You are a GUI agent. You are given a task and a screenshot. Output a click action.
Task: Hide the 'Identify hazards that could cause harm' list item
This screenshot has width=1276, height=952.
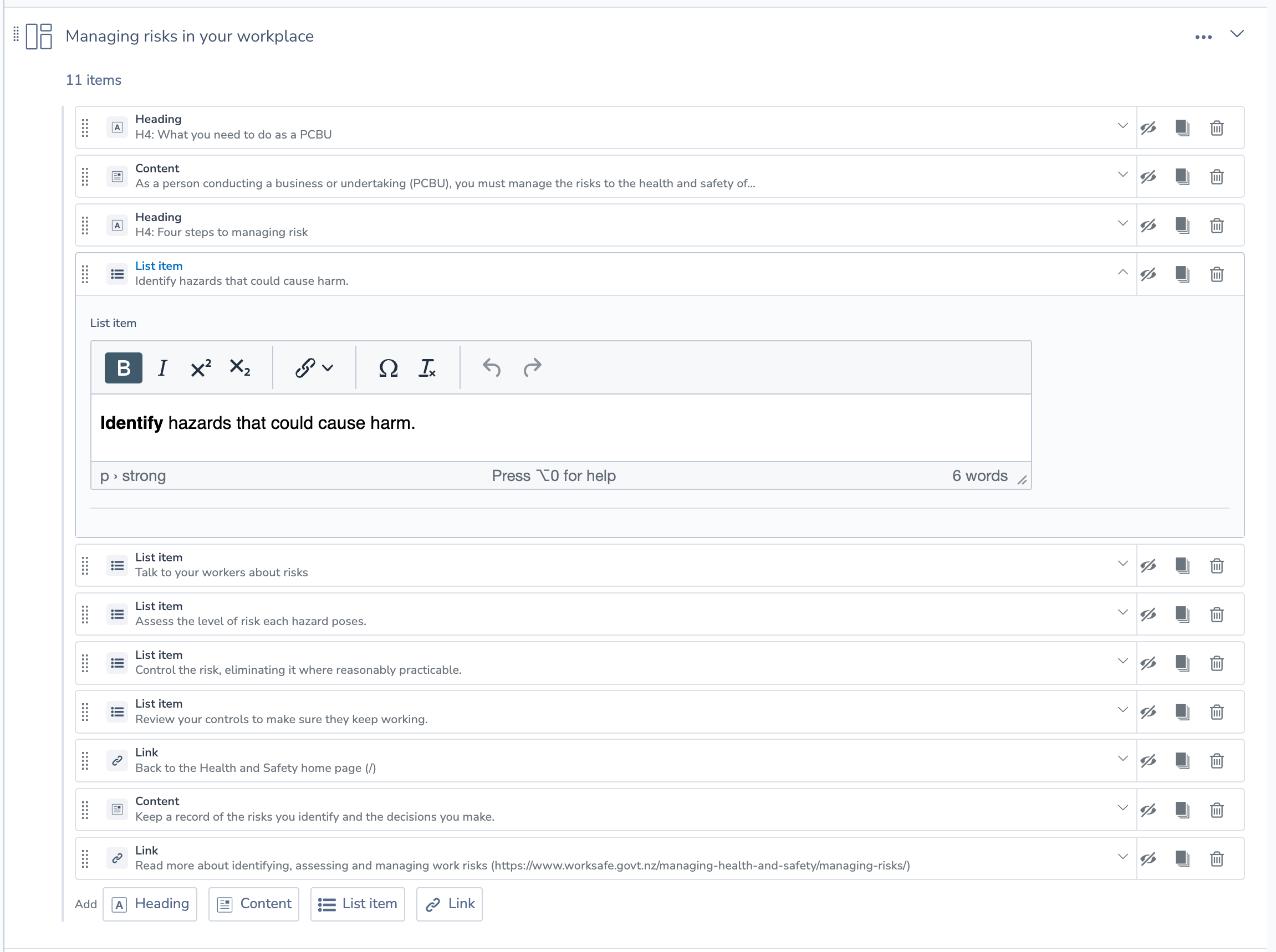click(1148, 274)
